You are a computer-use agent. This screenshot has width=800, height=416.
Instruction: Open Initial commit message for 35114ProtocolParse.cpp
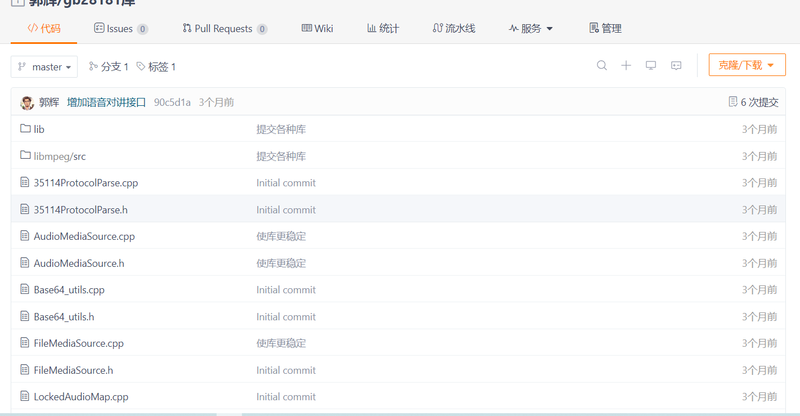point(286,183)
